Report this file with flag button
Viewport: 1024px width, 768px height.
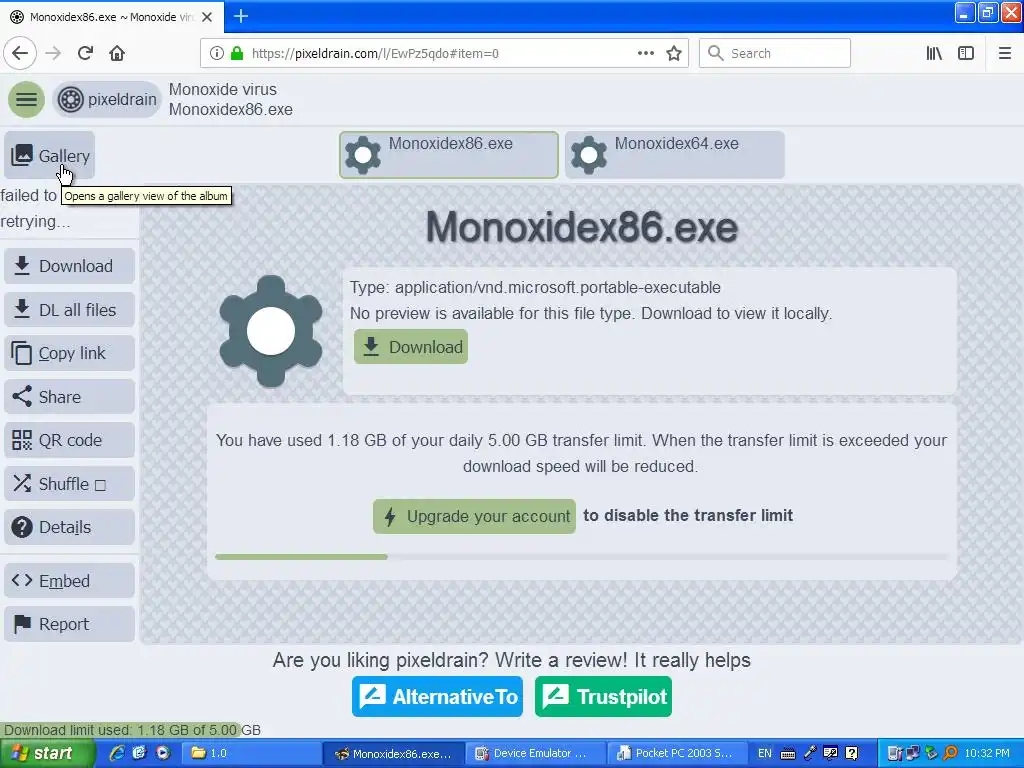pos(69,624)
